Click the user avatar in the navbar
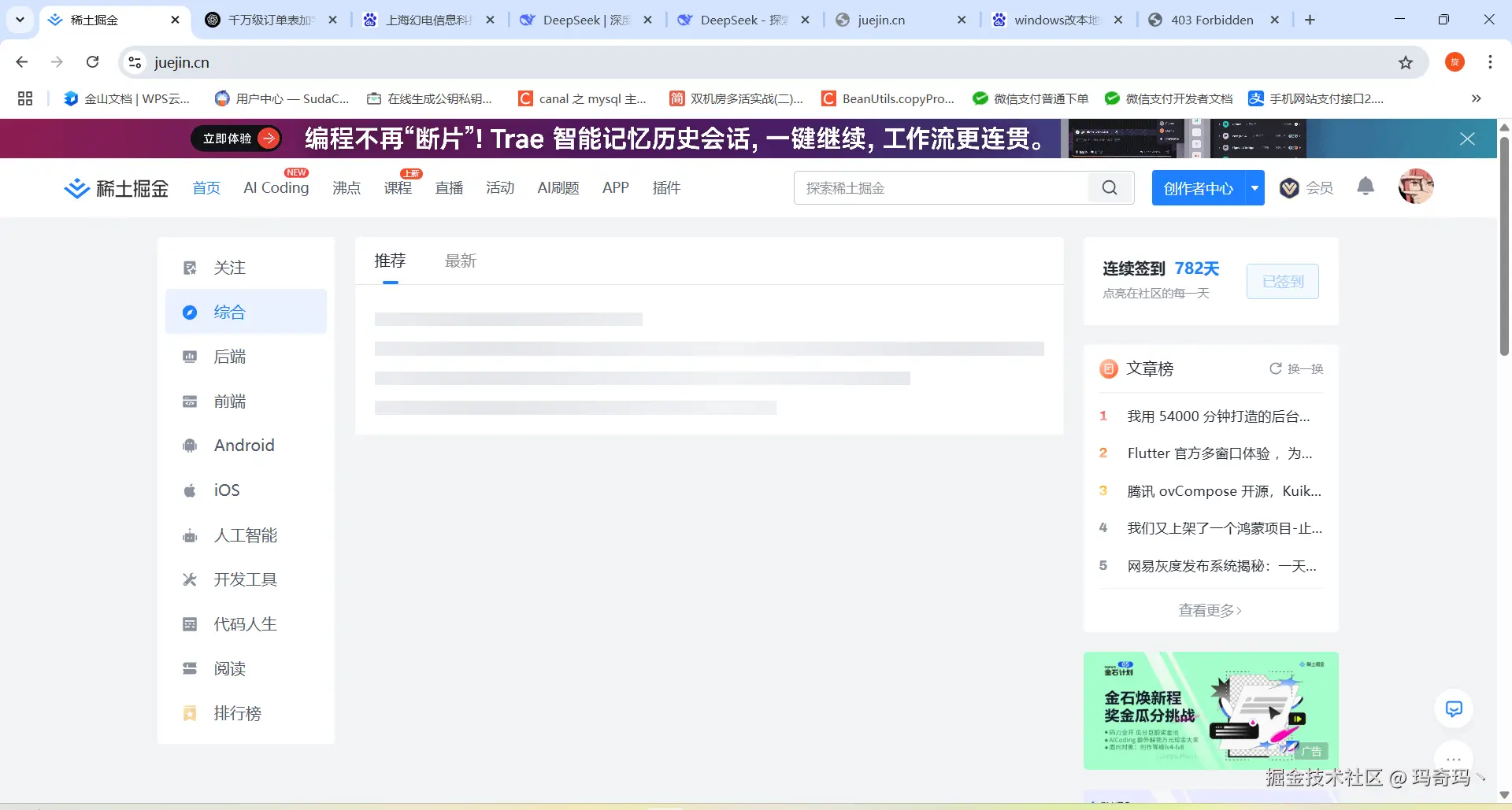The width and height of the screenshot is (1512, 810). [1415, 186]
